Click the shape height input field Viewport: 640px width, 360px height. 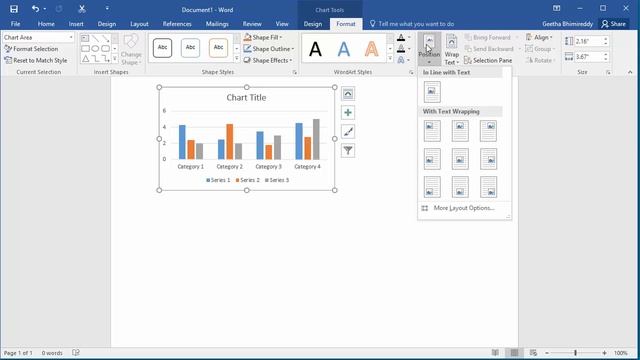[x=588, y=41]
